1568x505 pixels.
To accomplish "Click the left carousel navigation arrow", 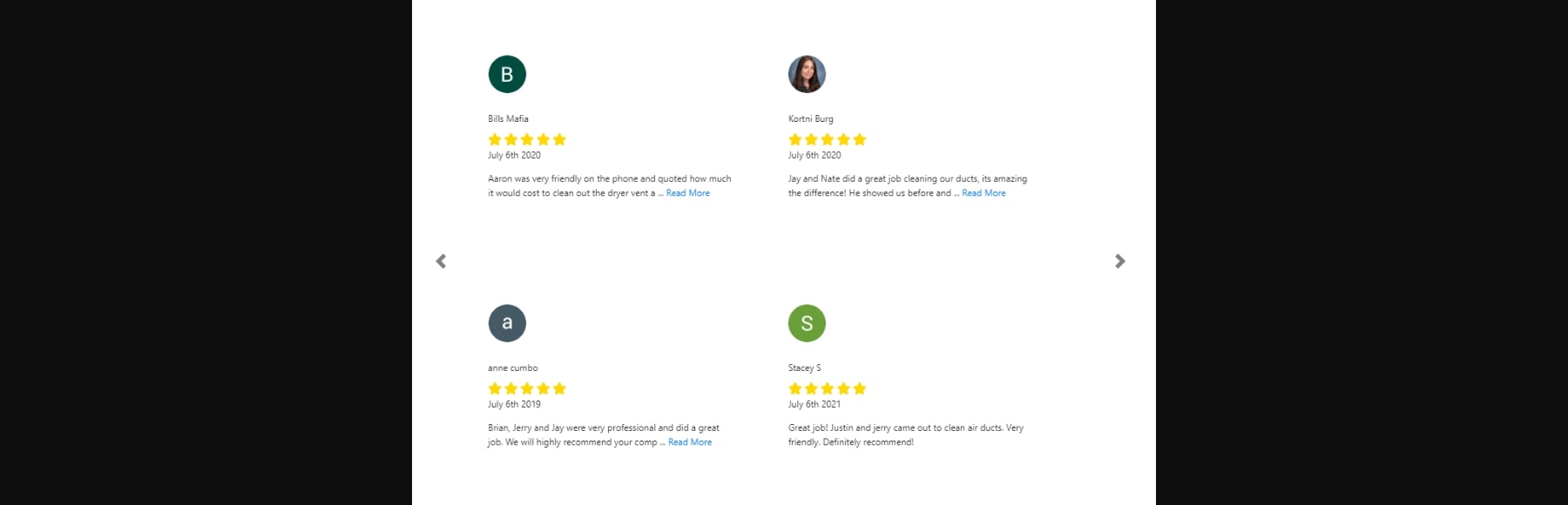I will (441, 261).
